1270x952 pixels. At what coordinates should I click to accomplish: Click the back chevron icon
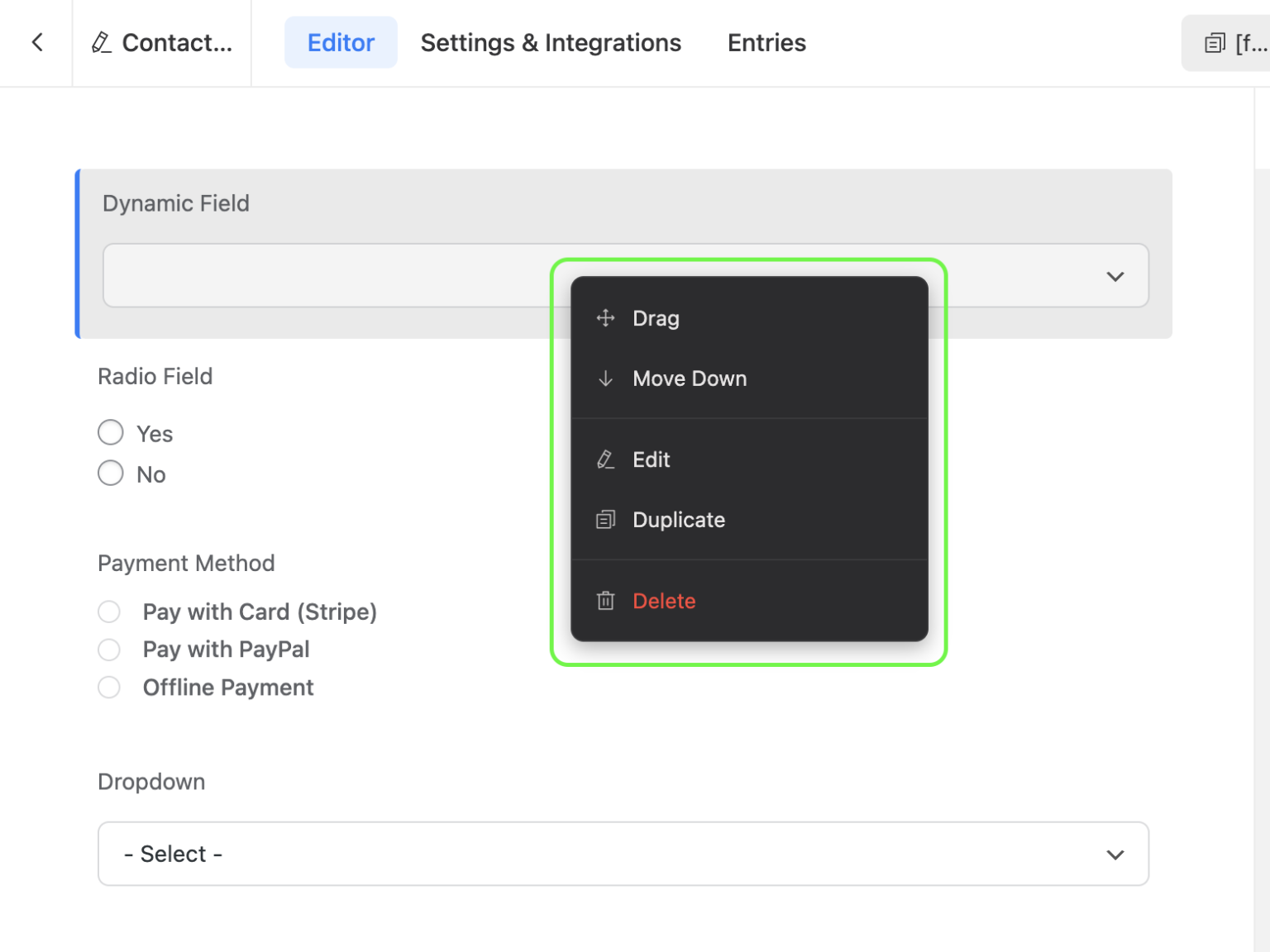[x=36, y=42]
